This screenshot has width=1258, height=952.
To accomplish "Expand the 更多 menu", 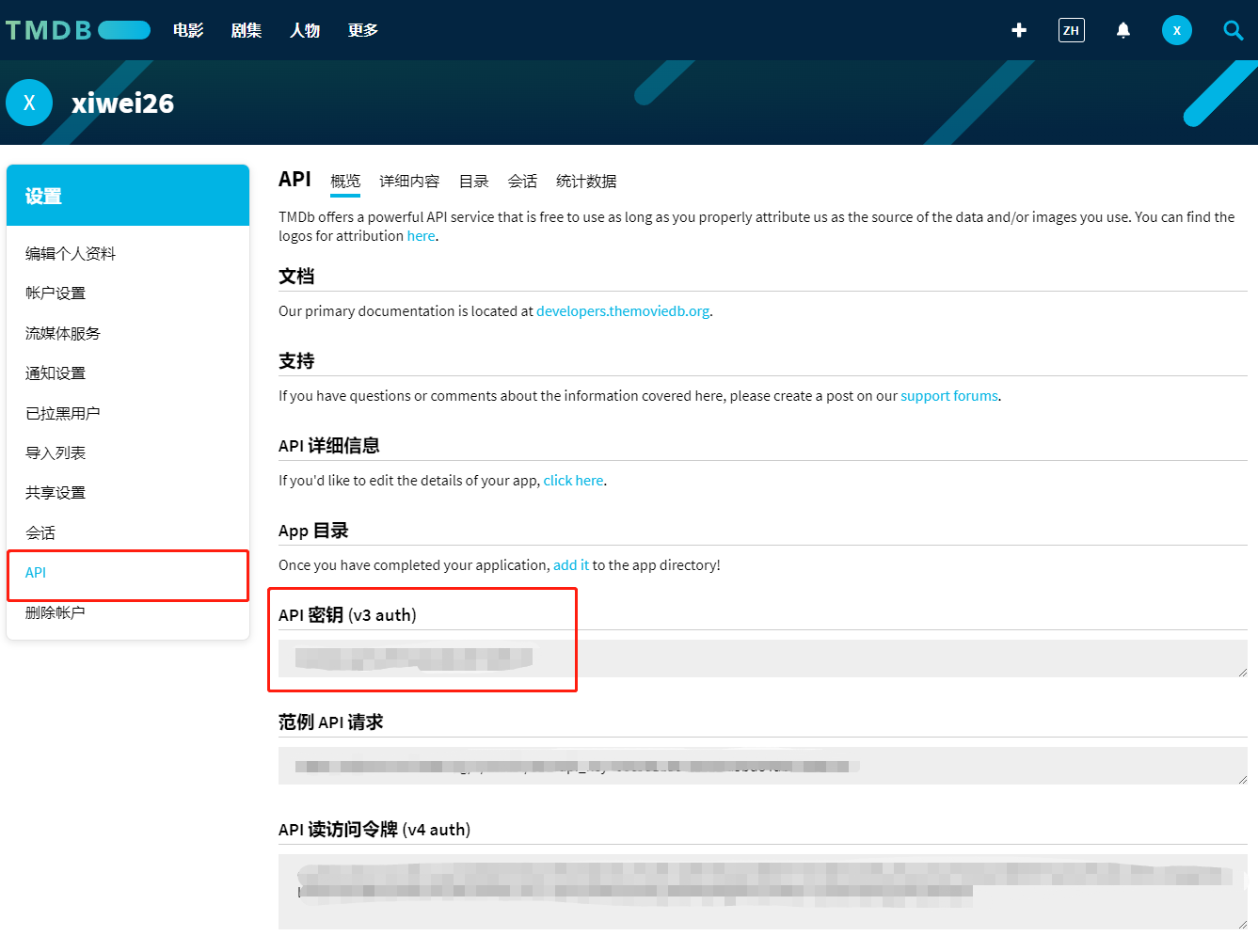I will tap(362, 30).
